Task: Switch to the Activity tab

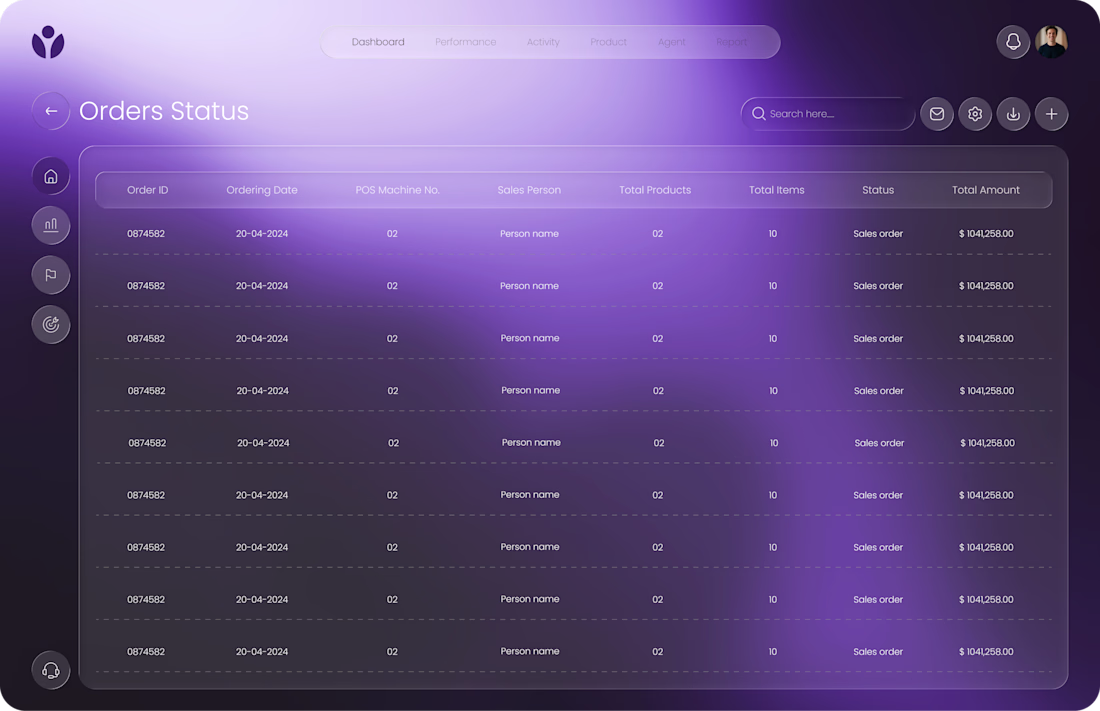Action: [x=543, y=42]
